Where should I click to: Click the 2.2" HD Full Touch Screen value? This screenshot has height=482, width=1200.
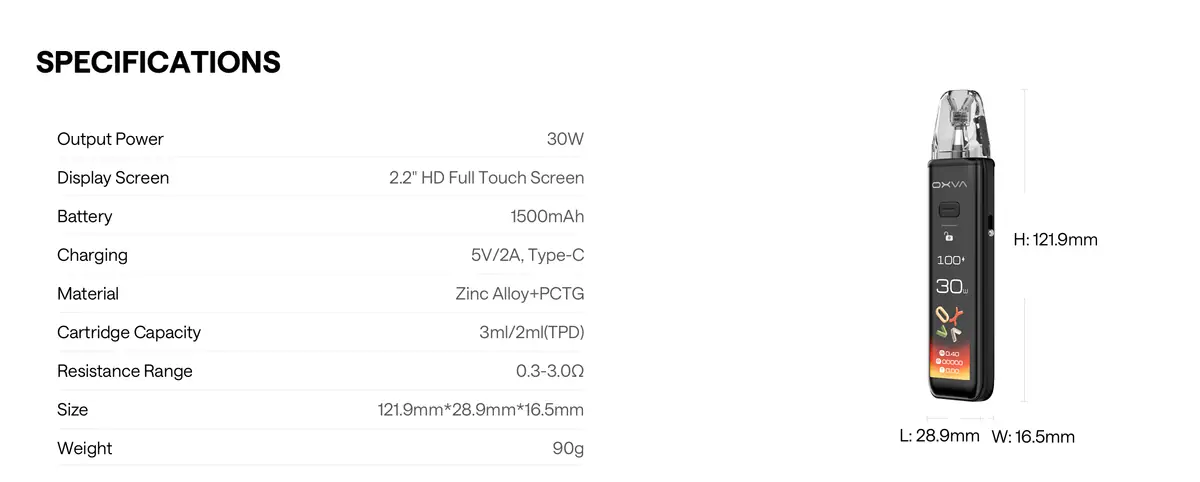pos(486,178)
